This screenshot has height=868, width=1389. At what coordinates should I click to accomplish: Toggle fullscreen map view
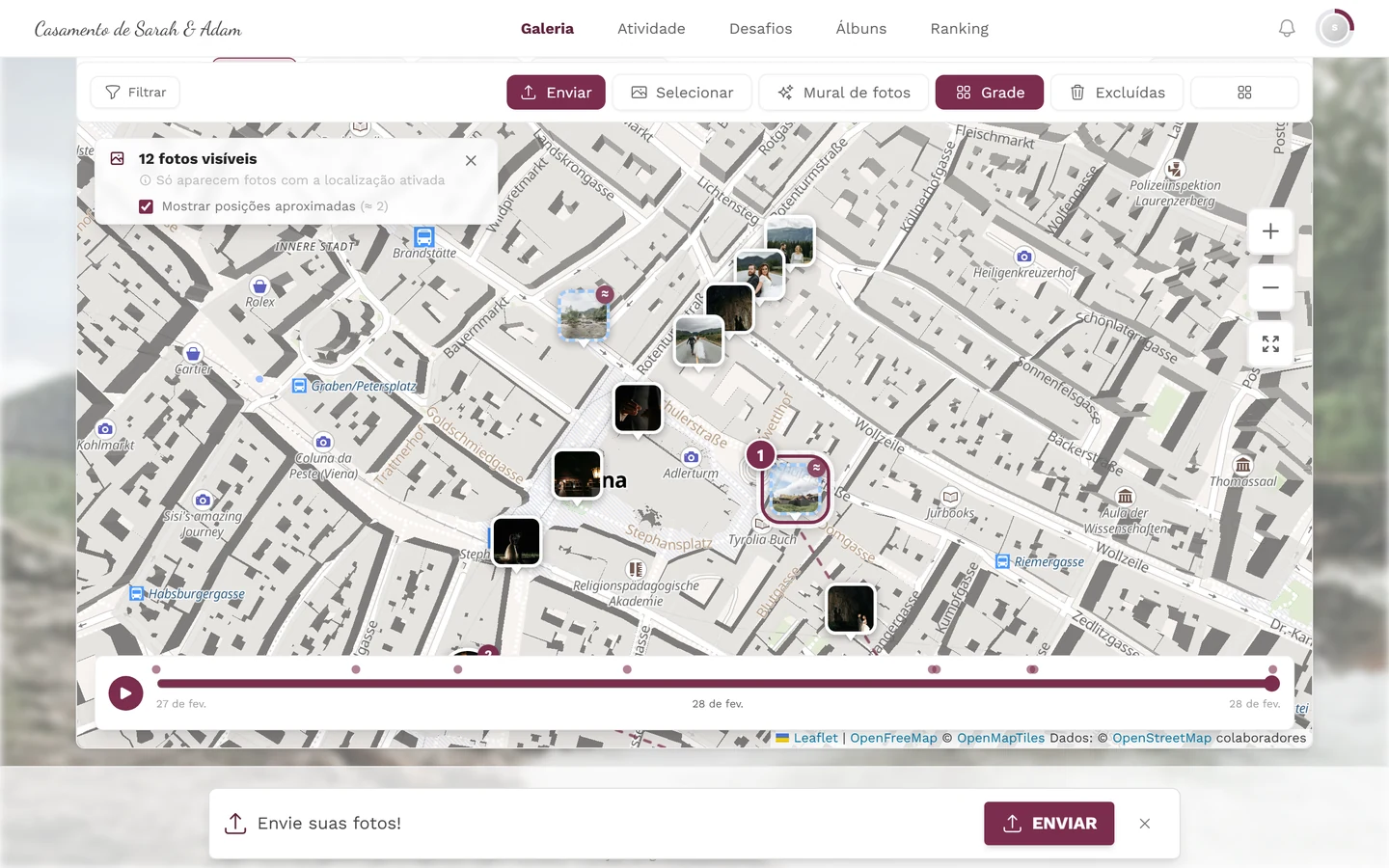pyautogui.click(x=1270, y=344)
